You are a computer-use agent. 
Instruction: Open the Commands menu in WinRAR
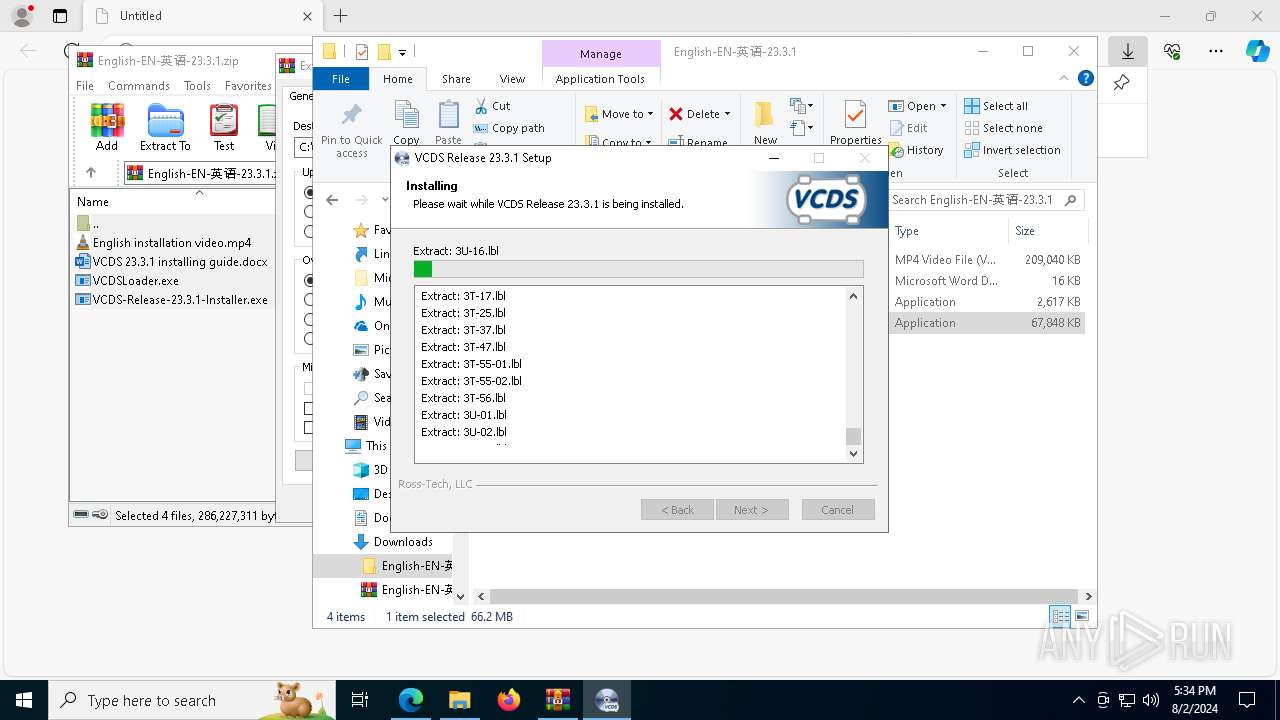click(x=139, y=86)
